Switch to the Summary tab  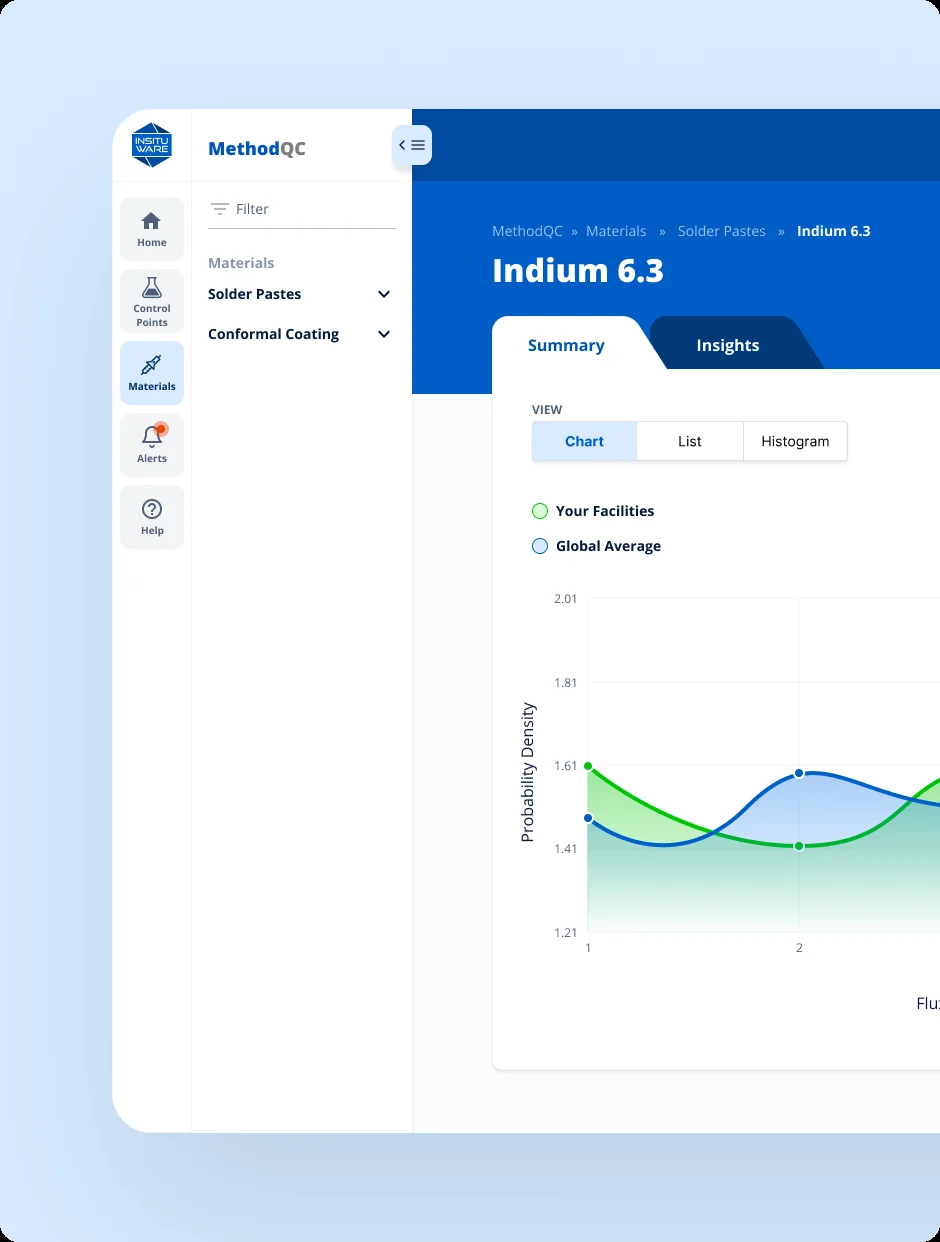(566, 345)
